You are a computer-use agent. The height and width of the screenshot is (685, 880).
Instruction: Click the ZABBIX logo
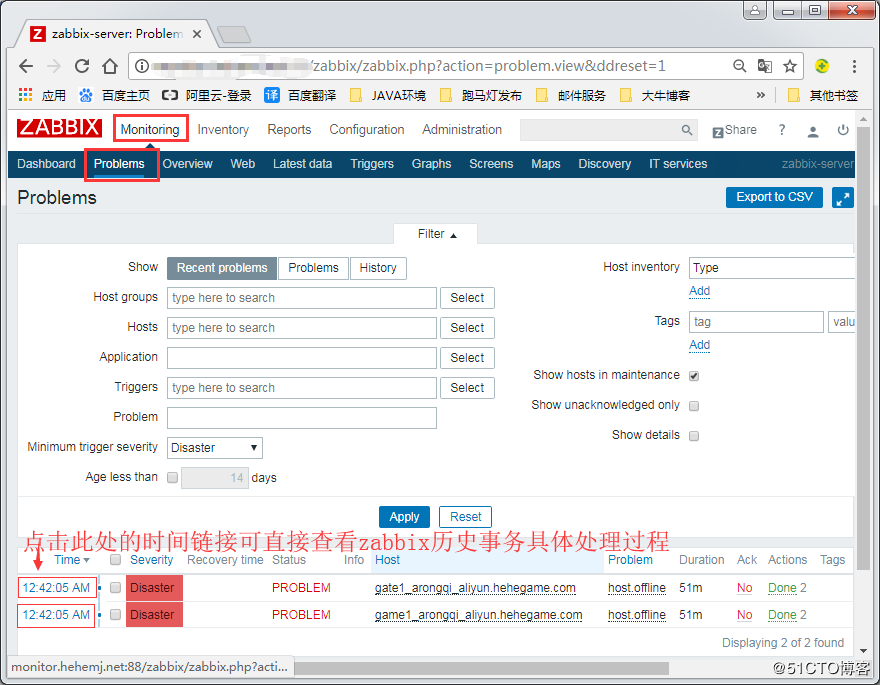[x=59, y=128]
